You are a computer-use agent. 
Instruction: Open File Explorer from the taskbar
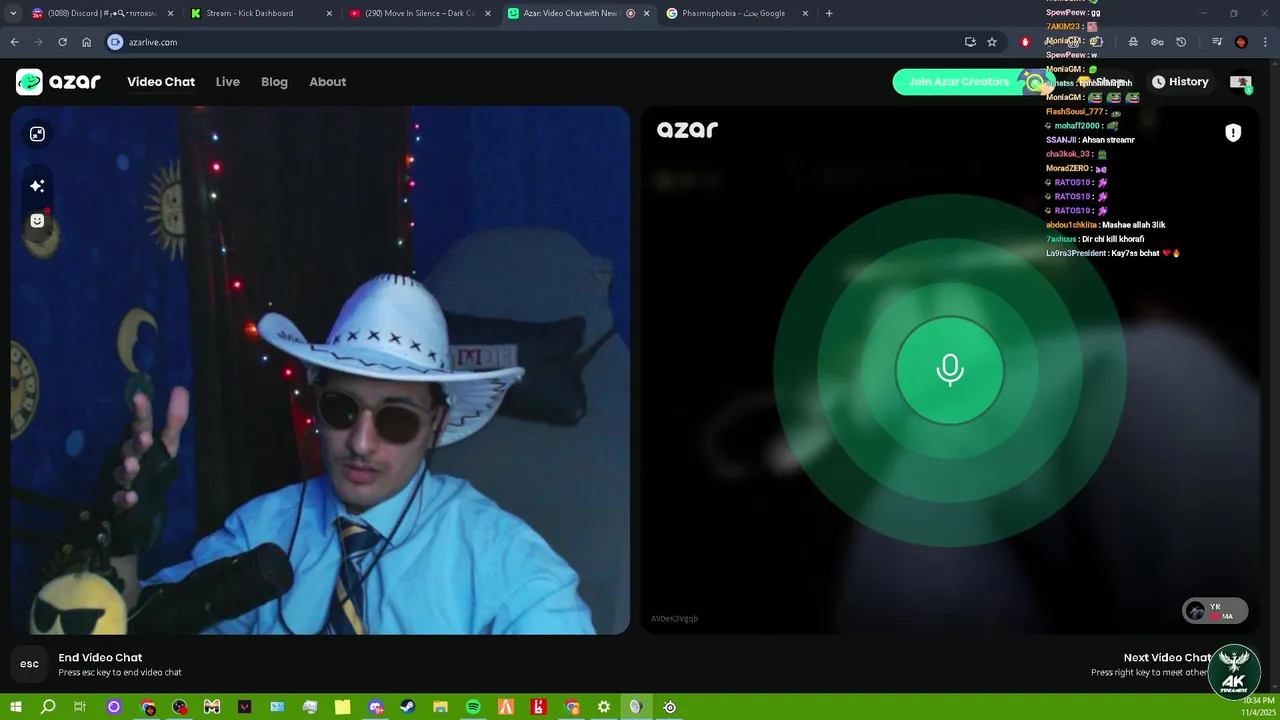tap(440, 707)
